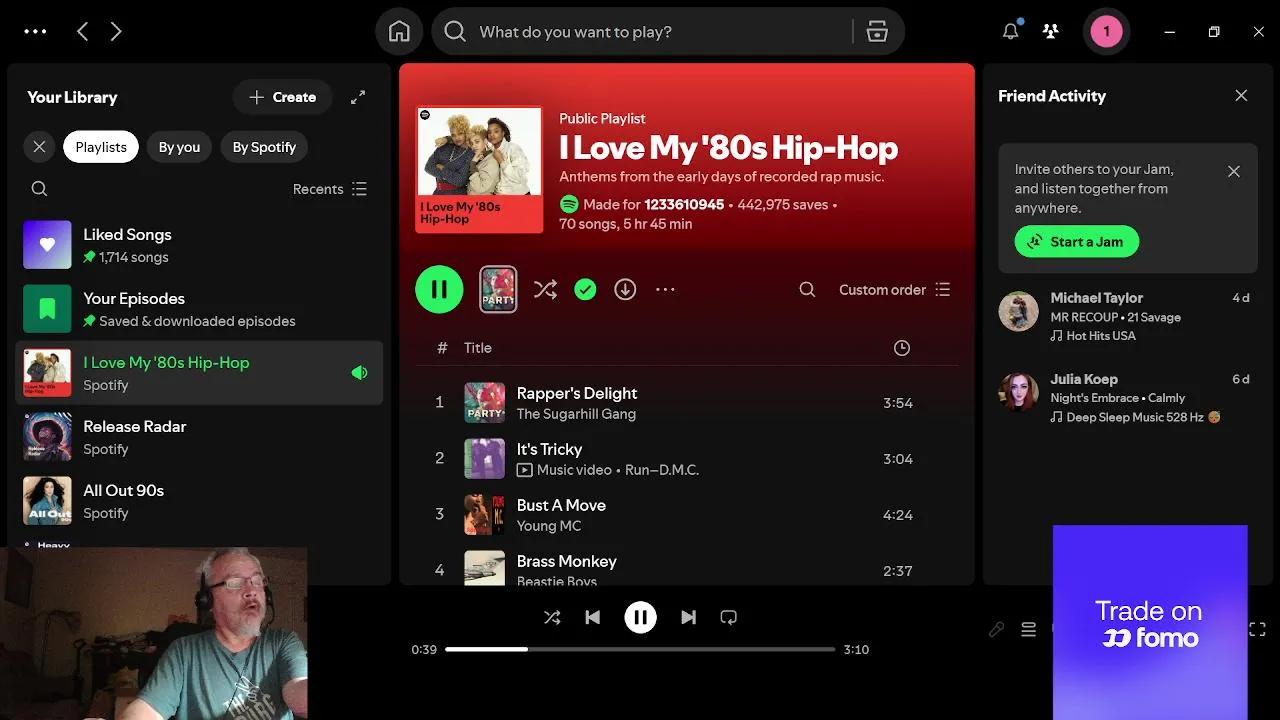Screen dimensions: 1280x720
Task: Open the What's New notifications bell
Action: (1010, 31)
